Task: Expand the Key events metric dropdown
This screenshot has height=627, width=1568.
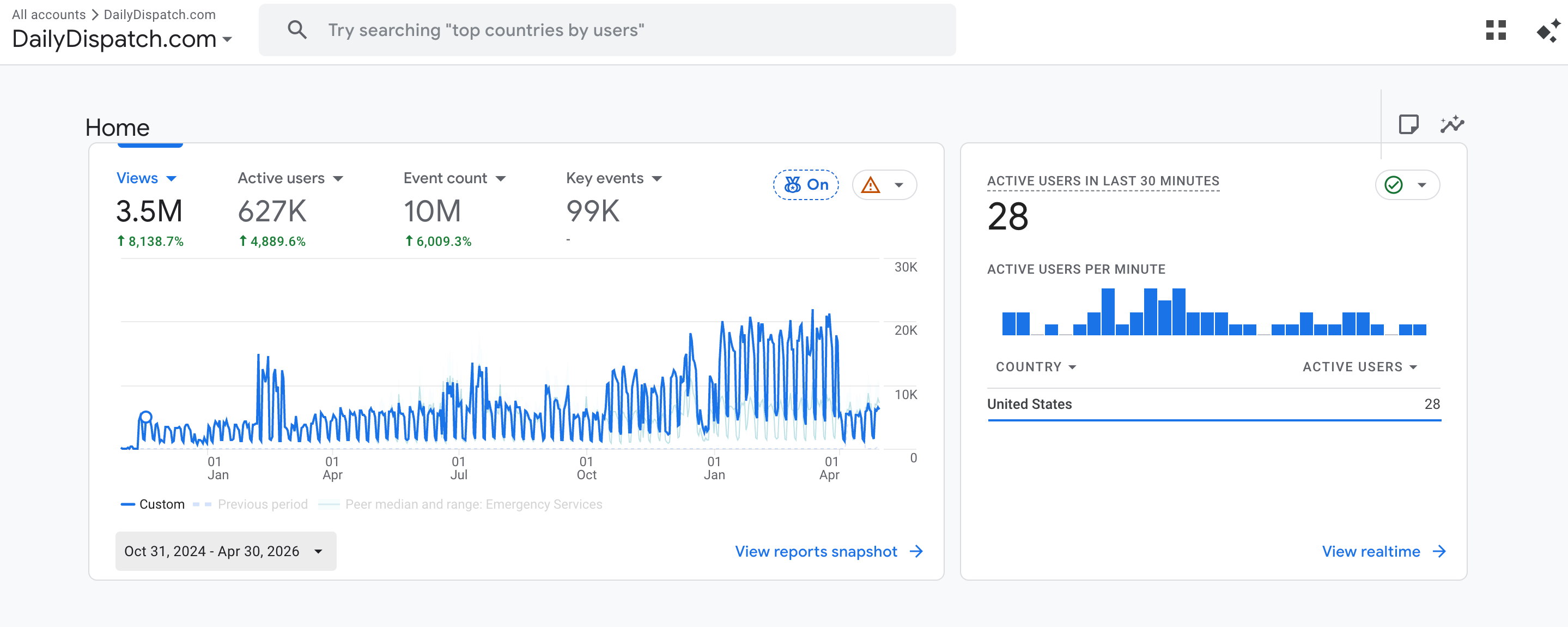Action: [x=657, y=178]
